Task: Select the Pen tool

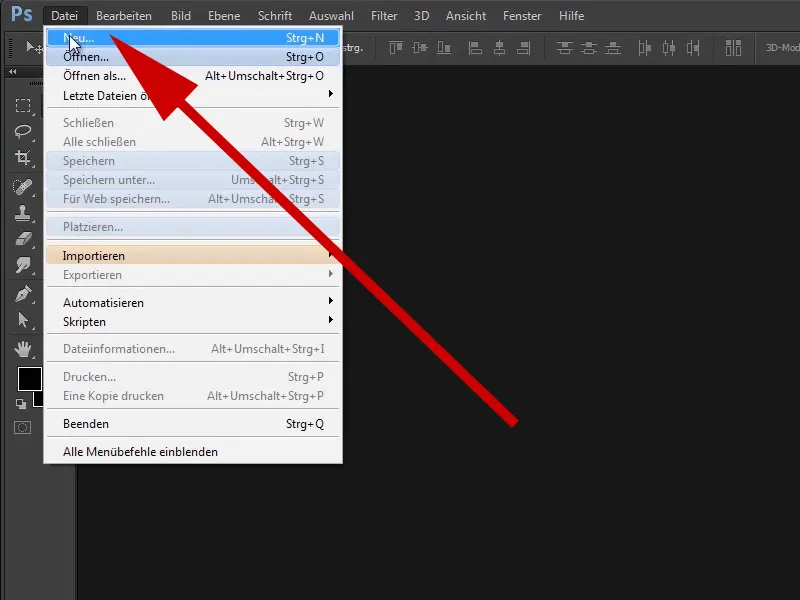Action: (22, 292)
